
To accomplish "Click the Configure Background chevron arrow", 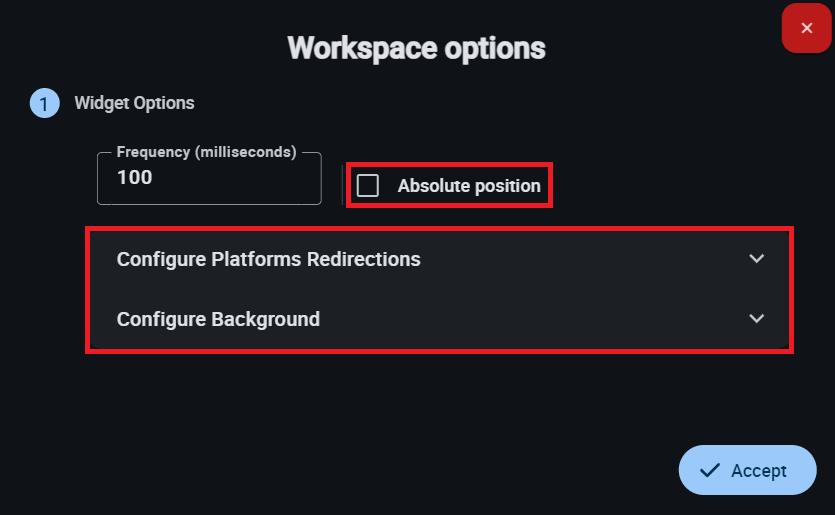I will click(757, 319).
